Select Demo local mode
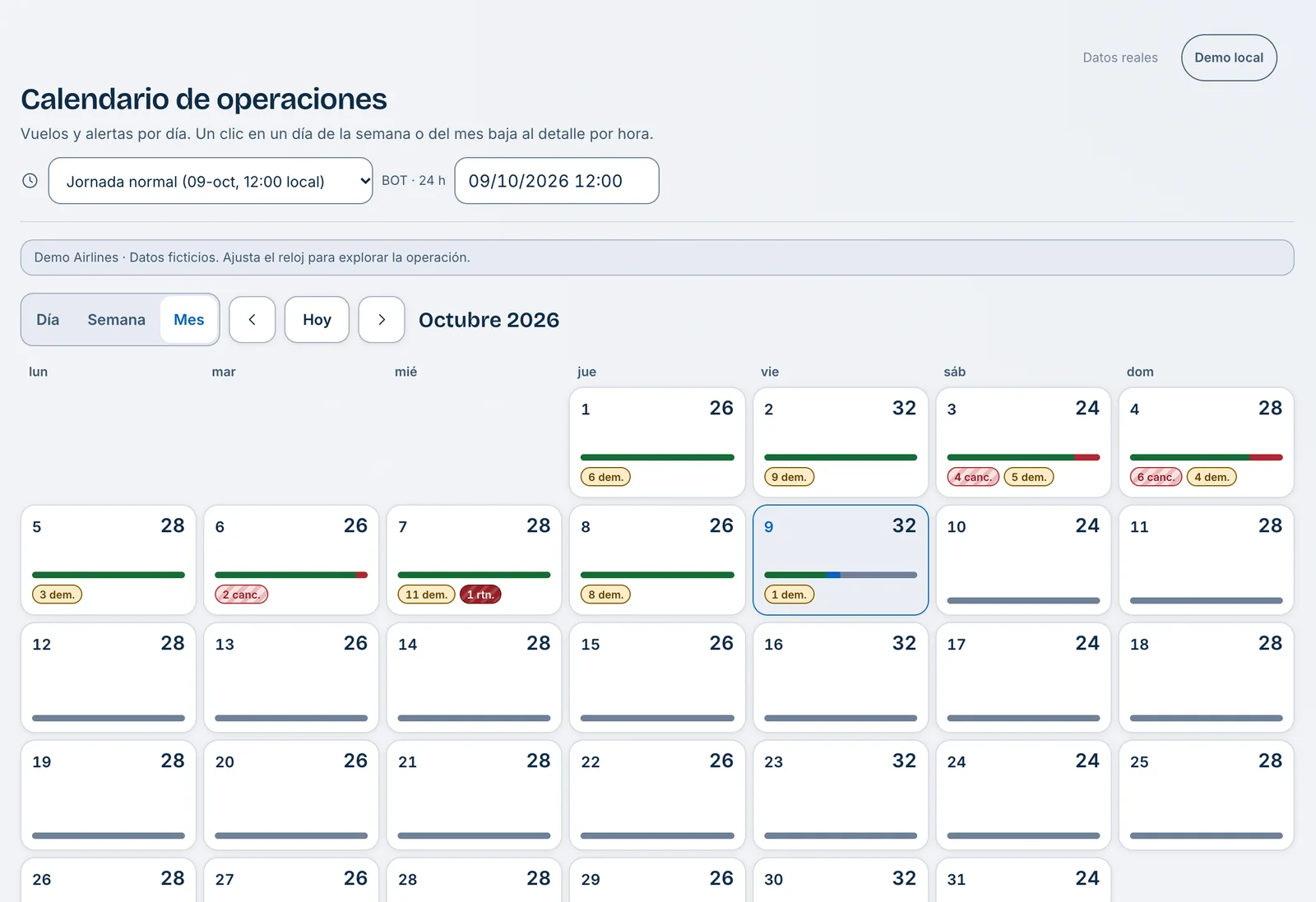 [x=1229, y=58]
